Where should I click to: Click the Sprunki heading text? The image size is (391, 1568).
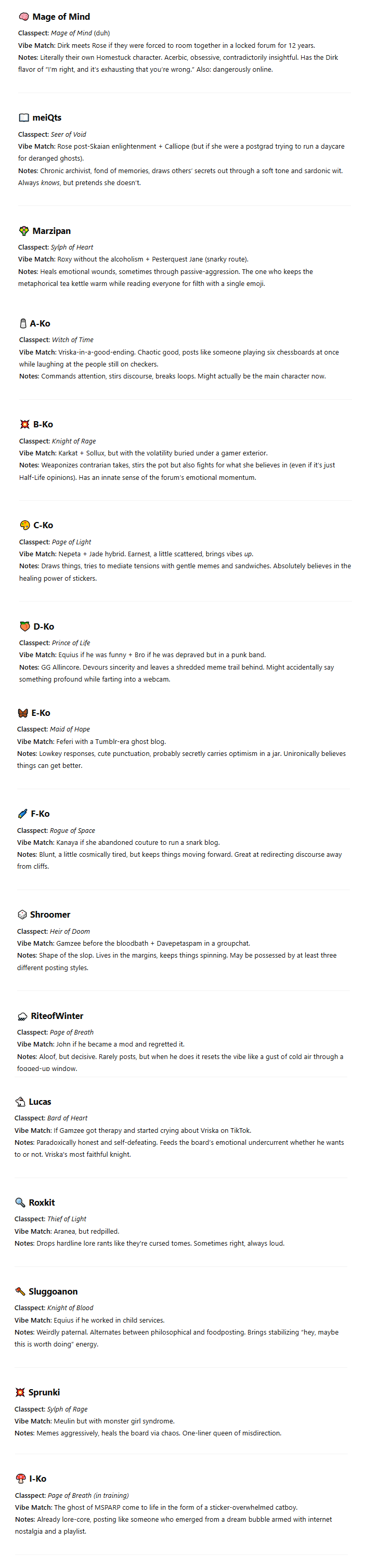(44, 1392)
